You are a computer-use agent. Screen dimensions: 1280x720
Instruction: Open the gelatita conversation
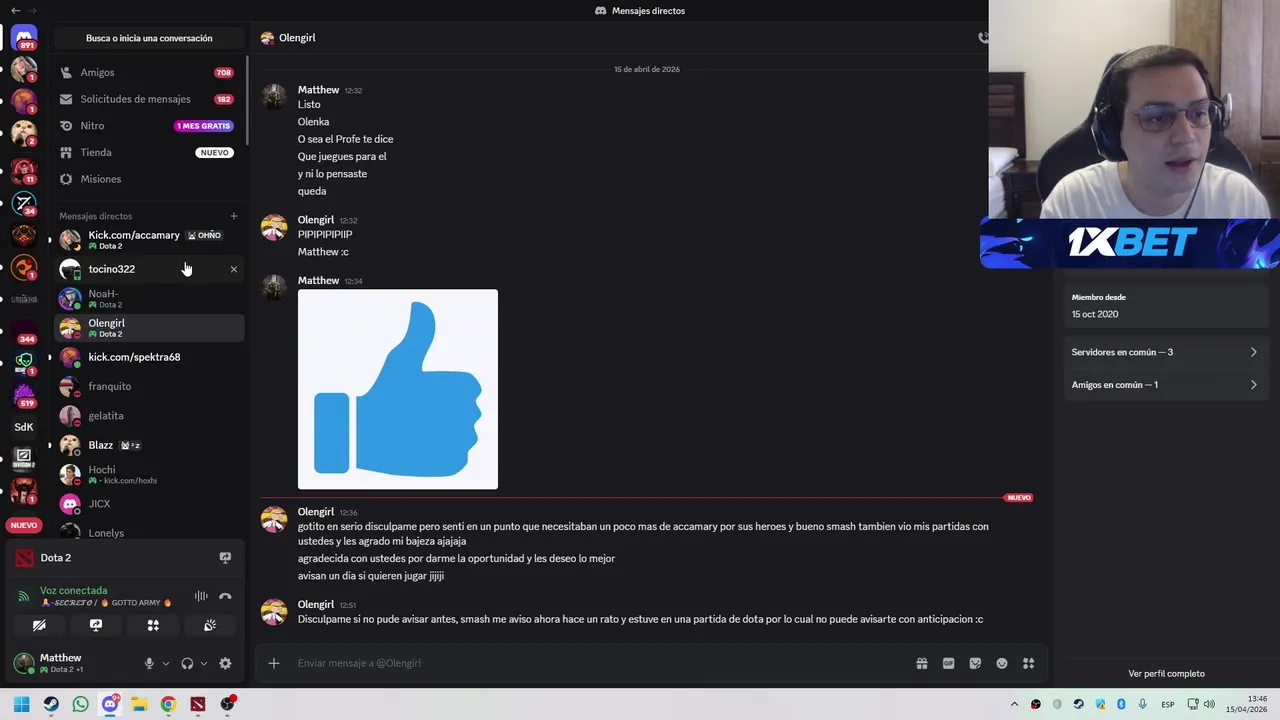tap(148, 415)
